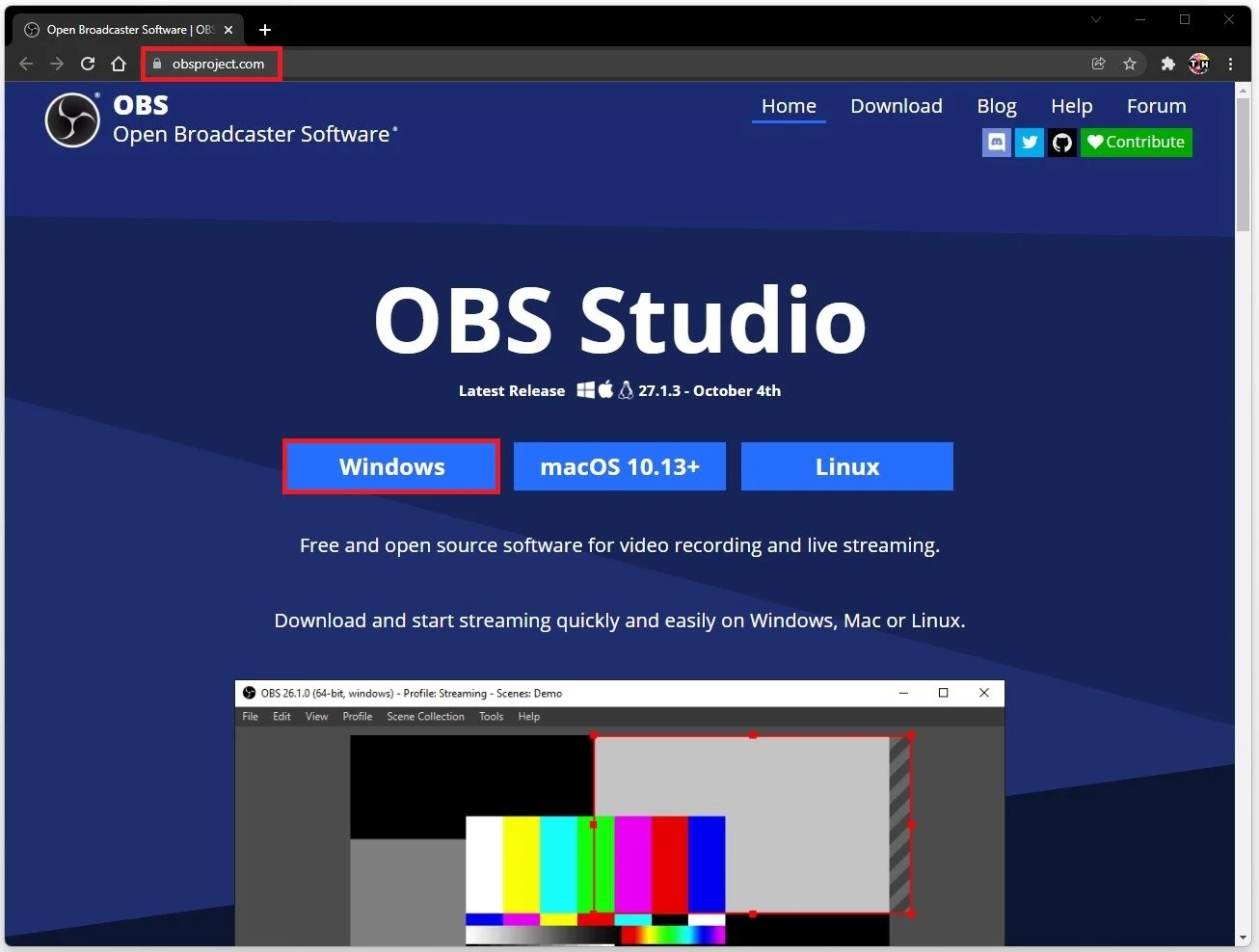Open the Blog navigation item
The image size is (1259, 952).
click(997, 106)
